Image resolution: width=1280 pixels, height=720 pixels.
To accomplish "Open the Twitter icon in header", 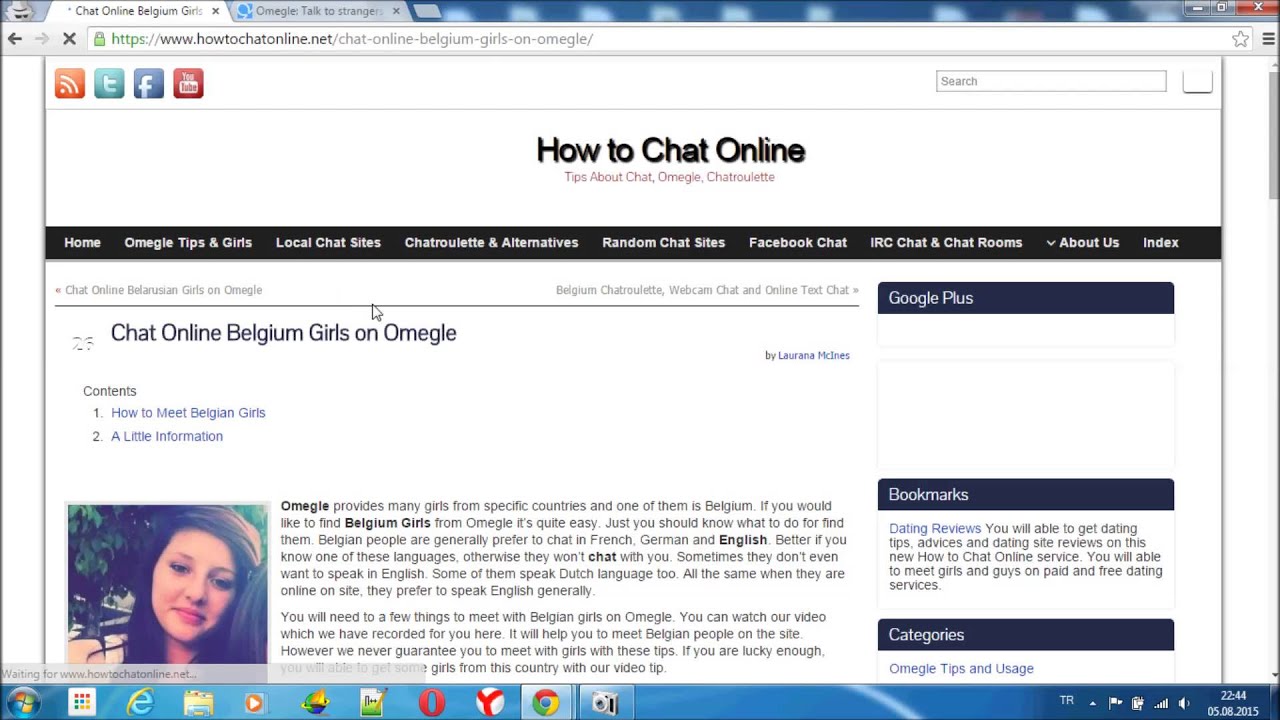I will coord(109,84).
